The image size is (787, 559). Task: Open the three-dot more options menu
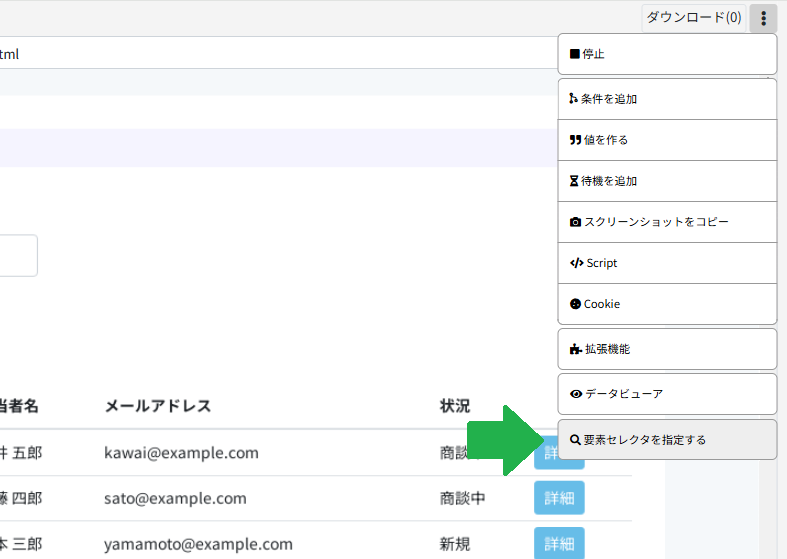click(763, 19)
